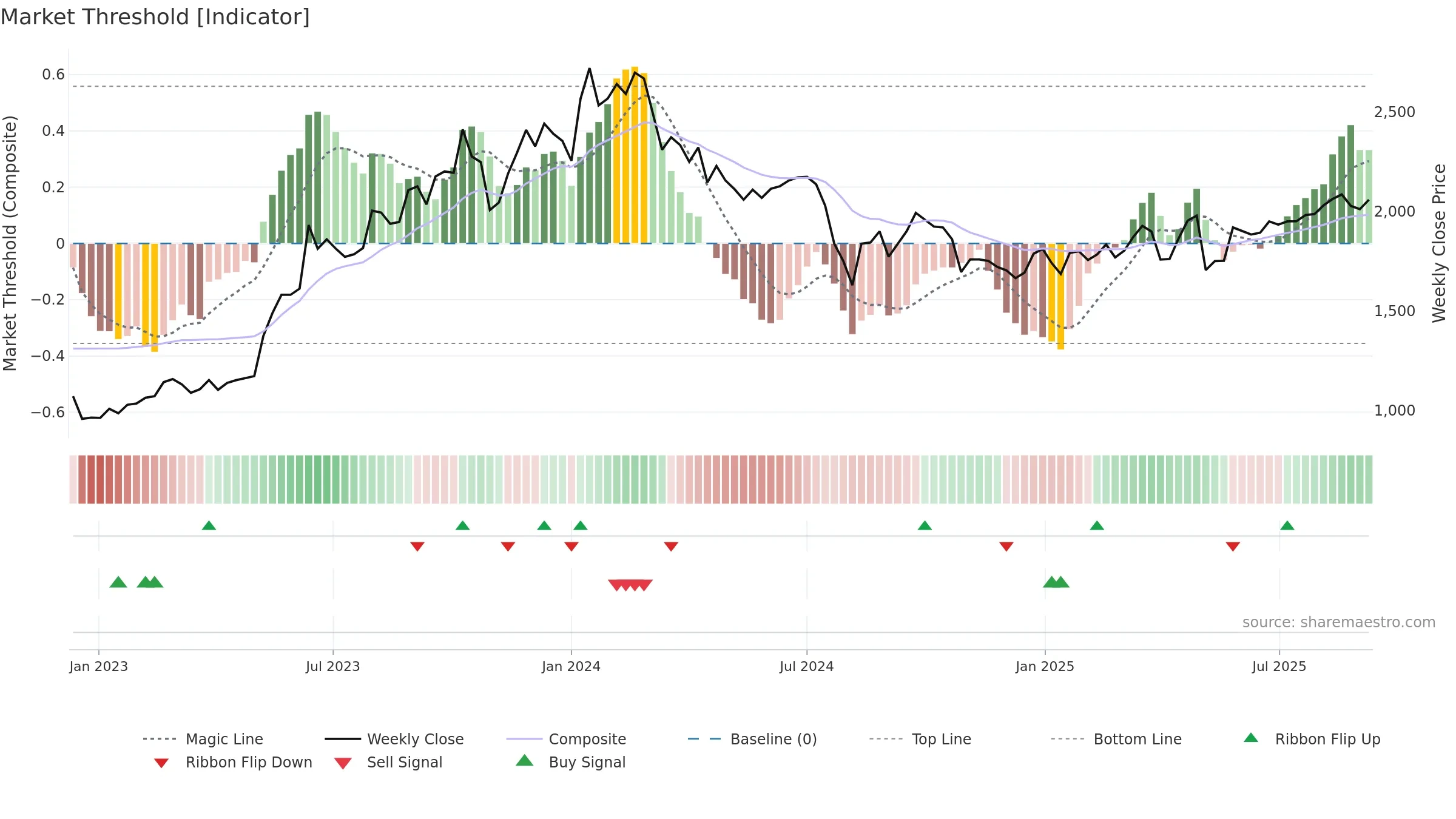This screenshot has width=1456, height=819.
Task: Toggle the Weekly Close legend entry
Action: (394, 739)
